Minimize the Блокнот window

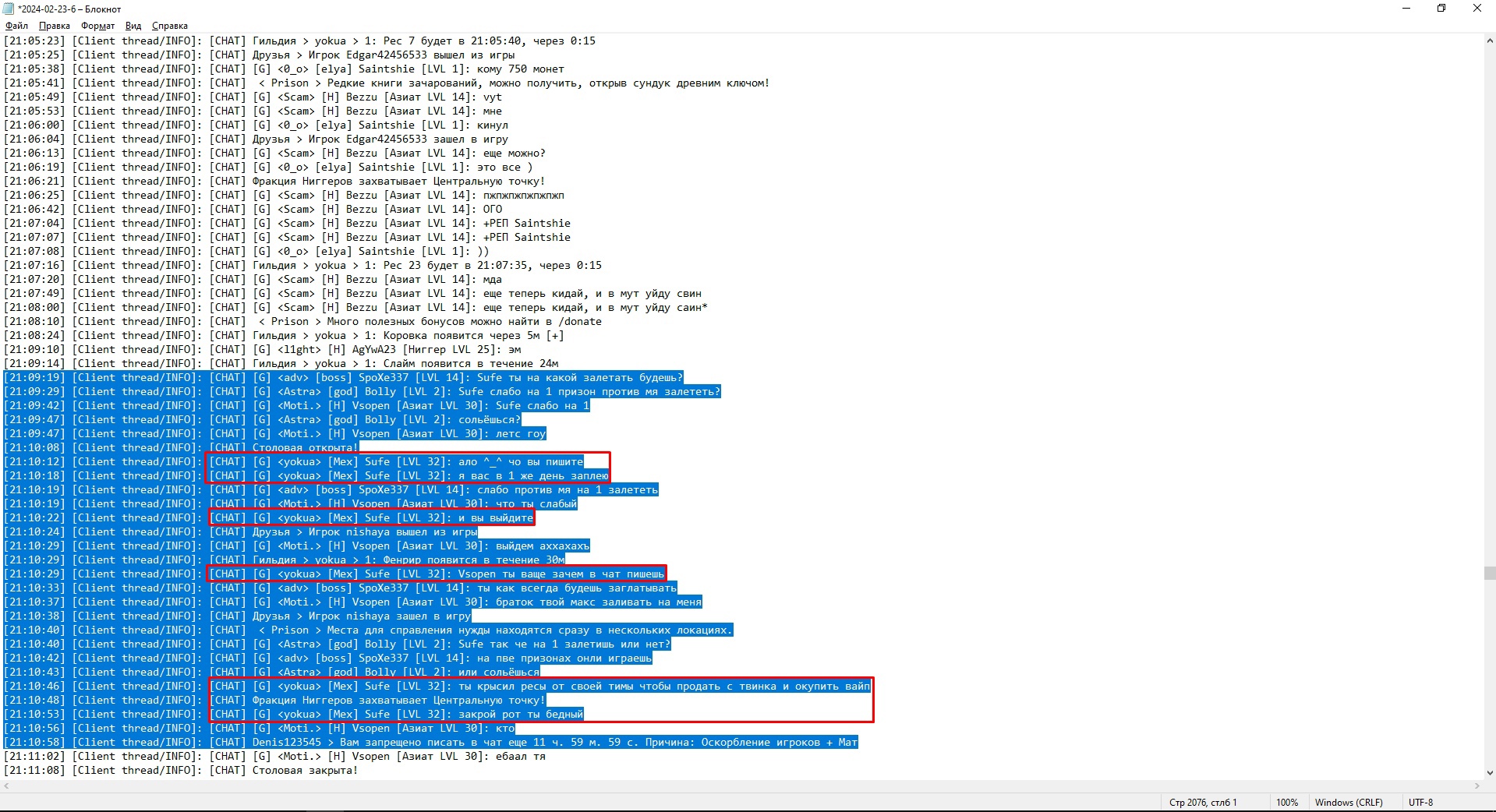[1406, 9]
